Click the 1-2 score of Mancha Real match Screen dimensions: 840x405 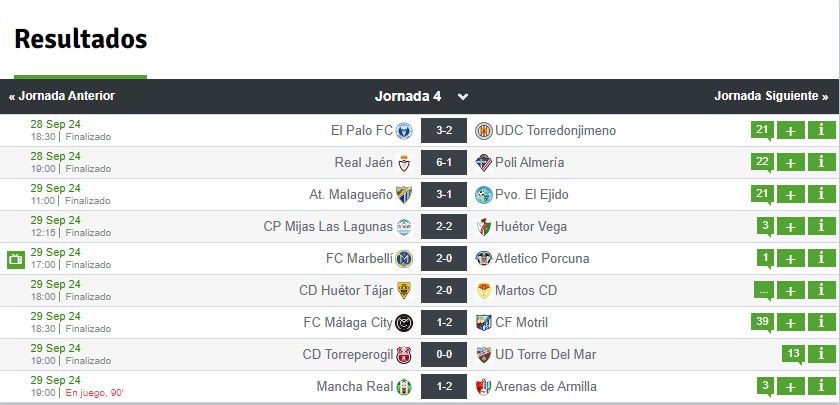[444, 386]
